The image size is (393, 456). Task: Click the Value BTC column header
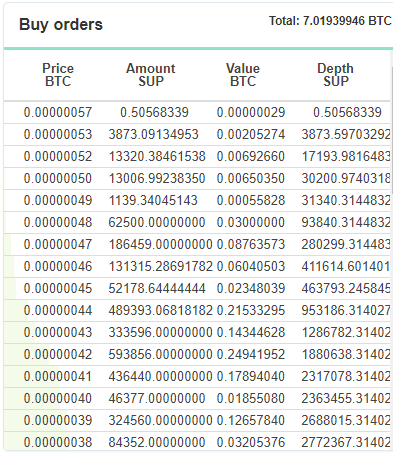[243, 75]
